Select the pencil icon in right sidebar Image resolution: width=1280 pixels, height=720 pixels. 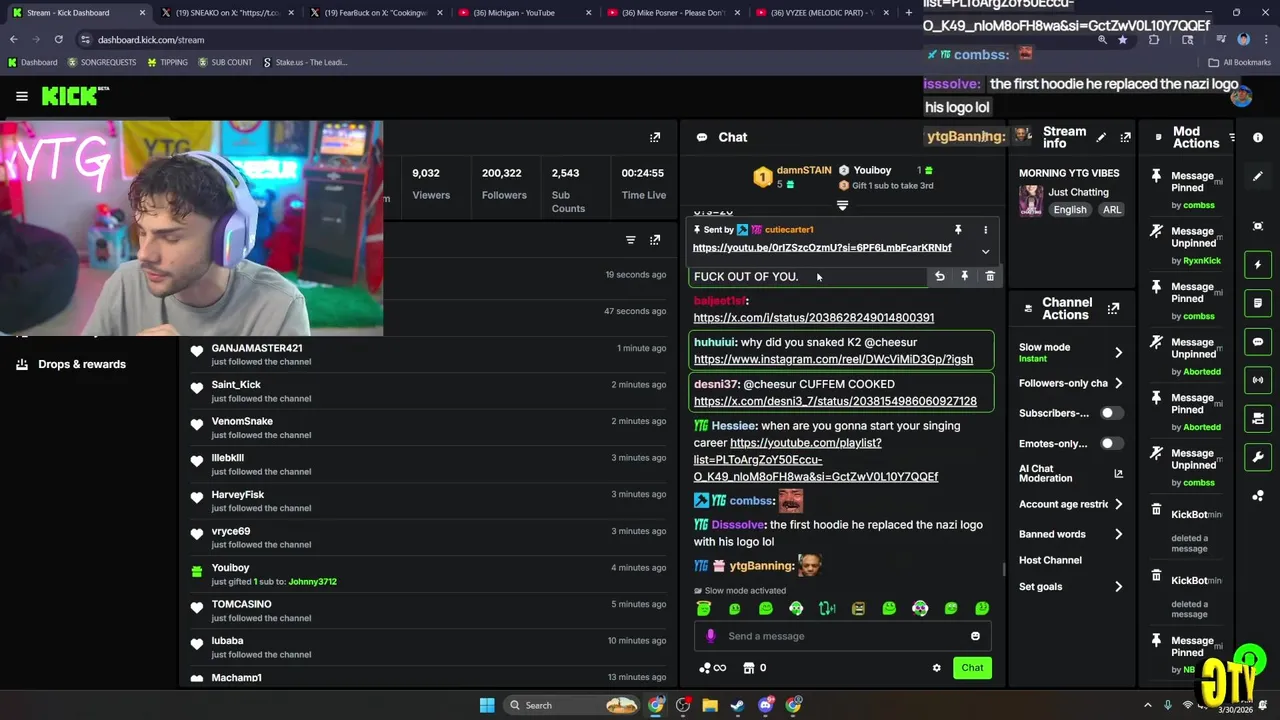coord(1258,176)
